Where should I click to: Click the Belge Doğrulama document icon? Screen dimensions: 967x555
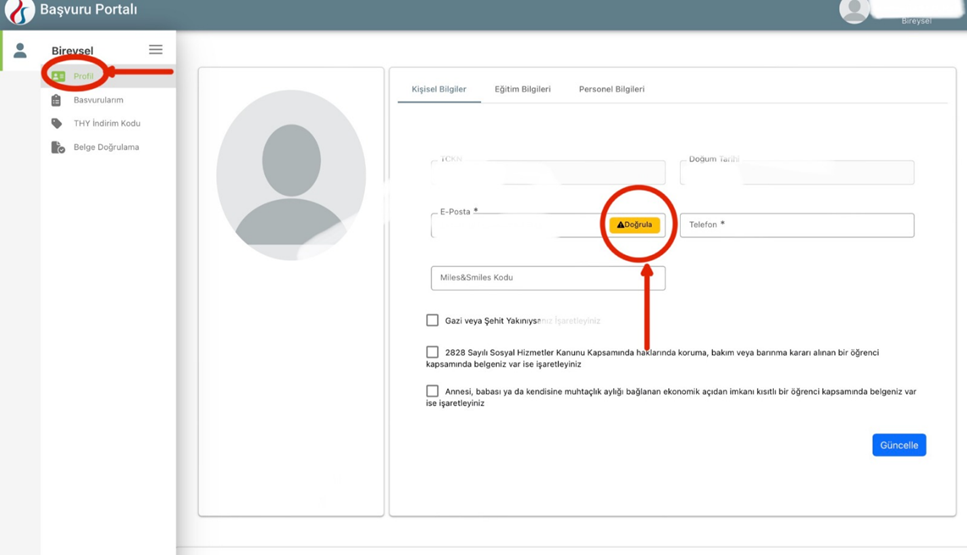[x=58, y=148]
